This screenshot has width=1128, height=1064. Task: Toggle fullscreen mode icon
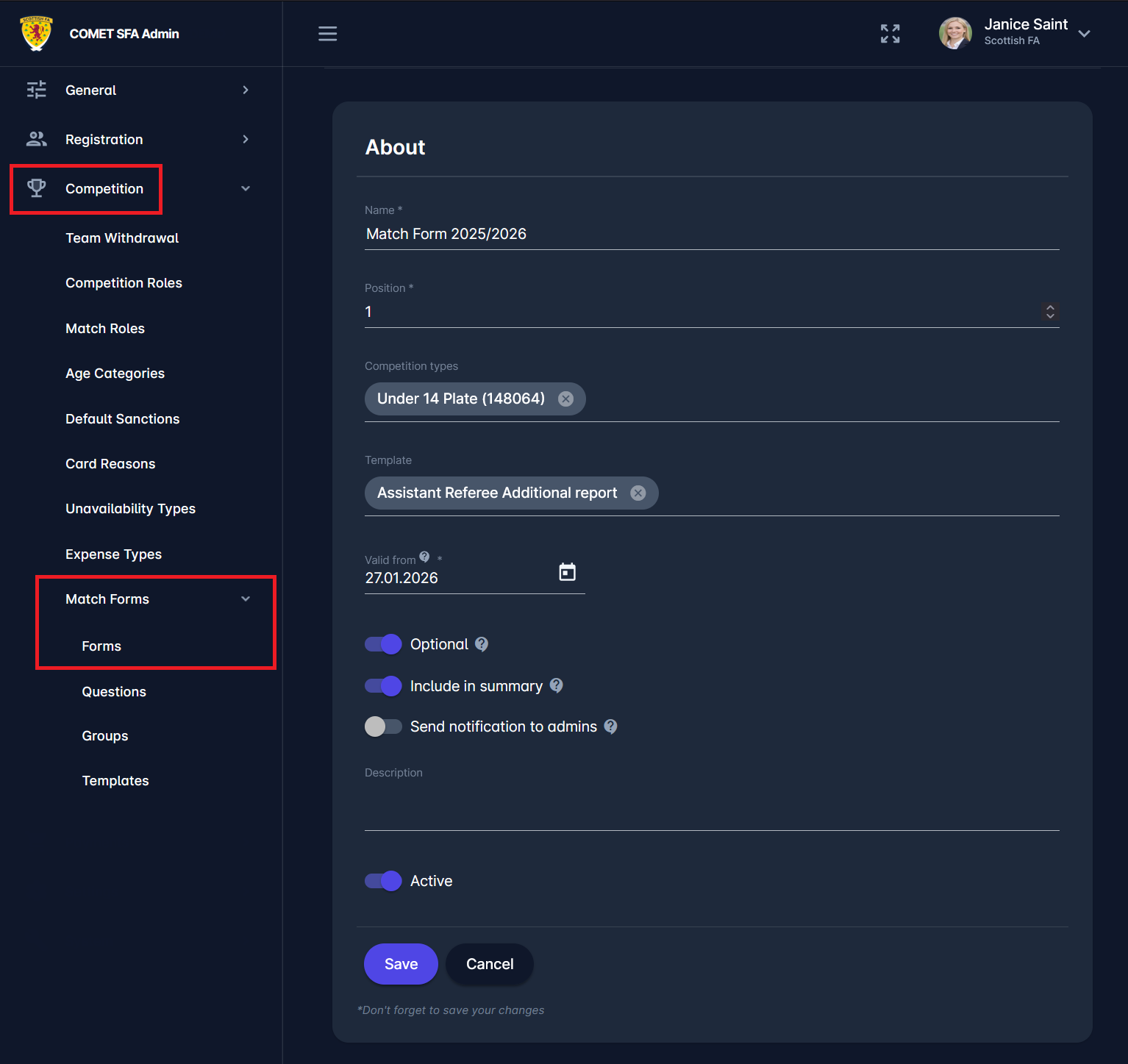click(890, 34)
